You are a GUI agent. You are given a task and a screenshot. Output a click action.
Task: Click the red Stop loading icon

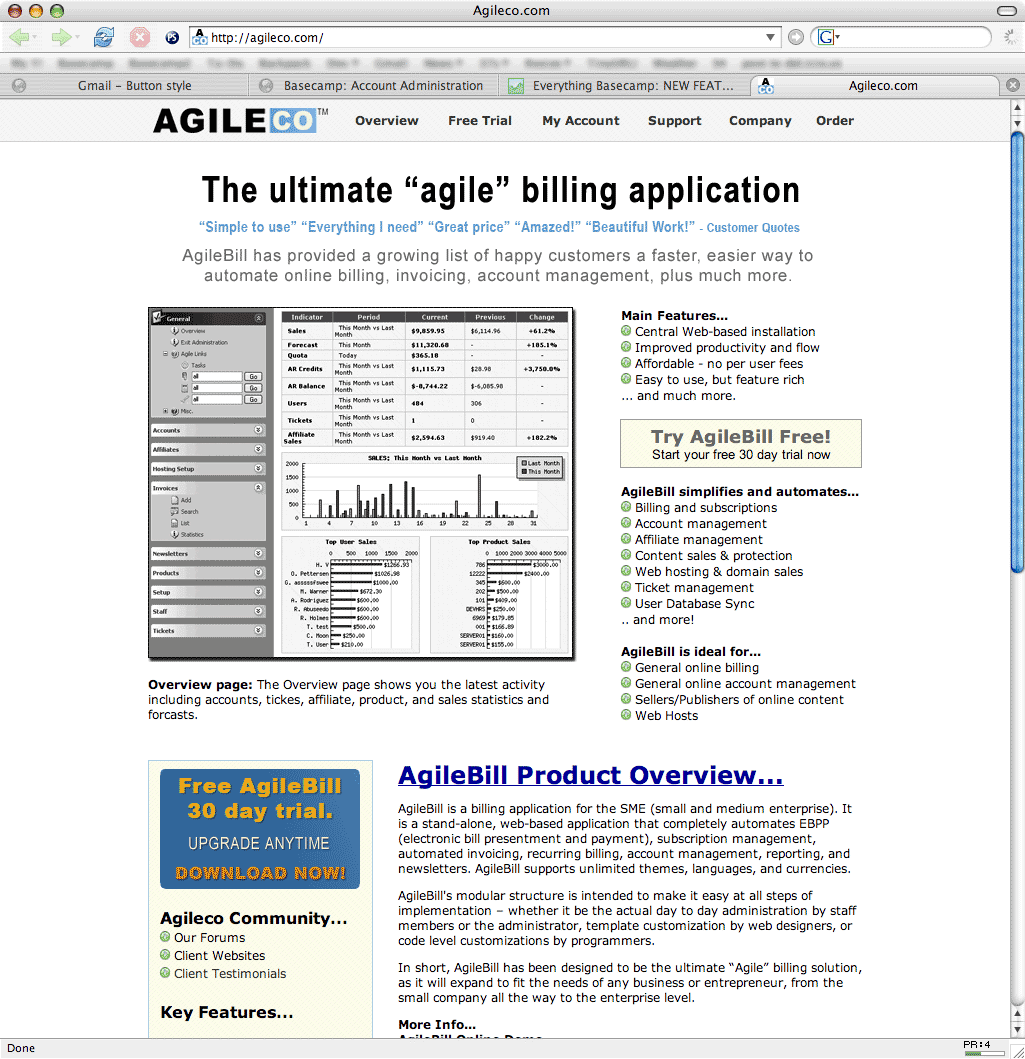(140, 37)
